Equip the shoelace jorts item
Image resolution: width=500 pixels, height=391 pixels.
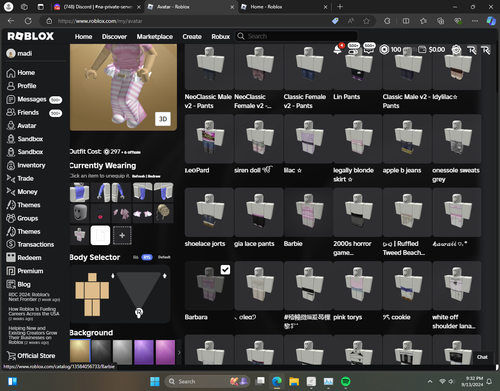pos(209,212)
